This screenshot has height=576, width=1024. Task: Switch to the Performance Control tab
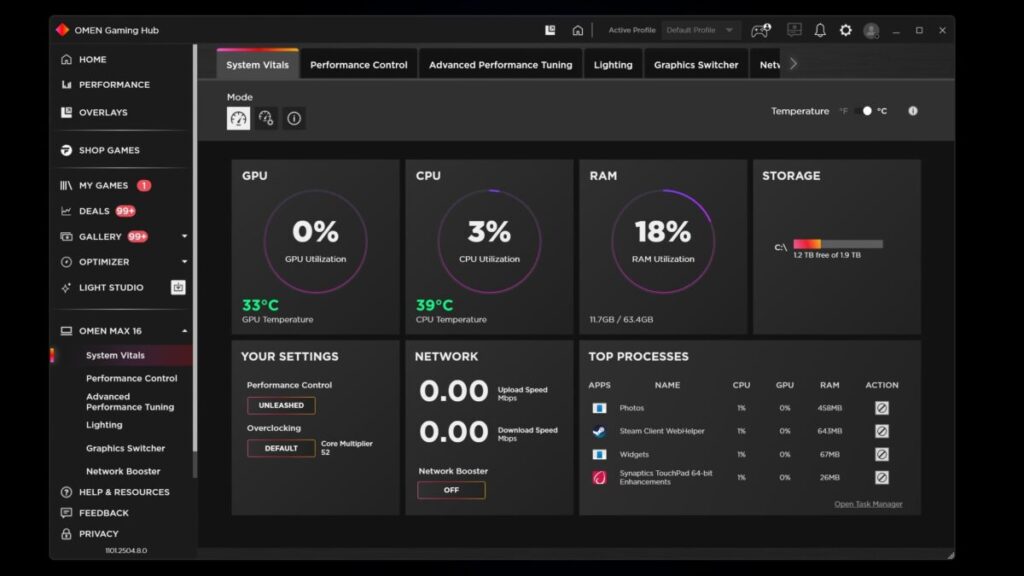click(359, 65)
